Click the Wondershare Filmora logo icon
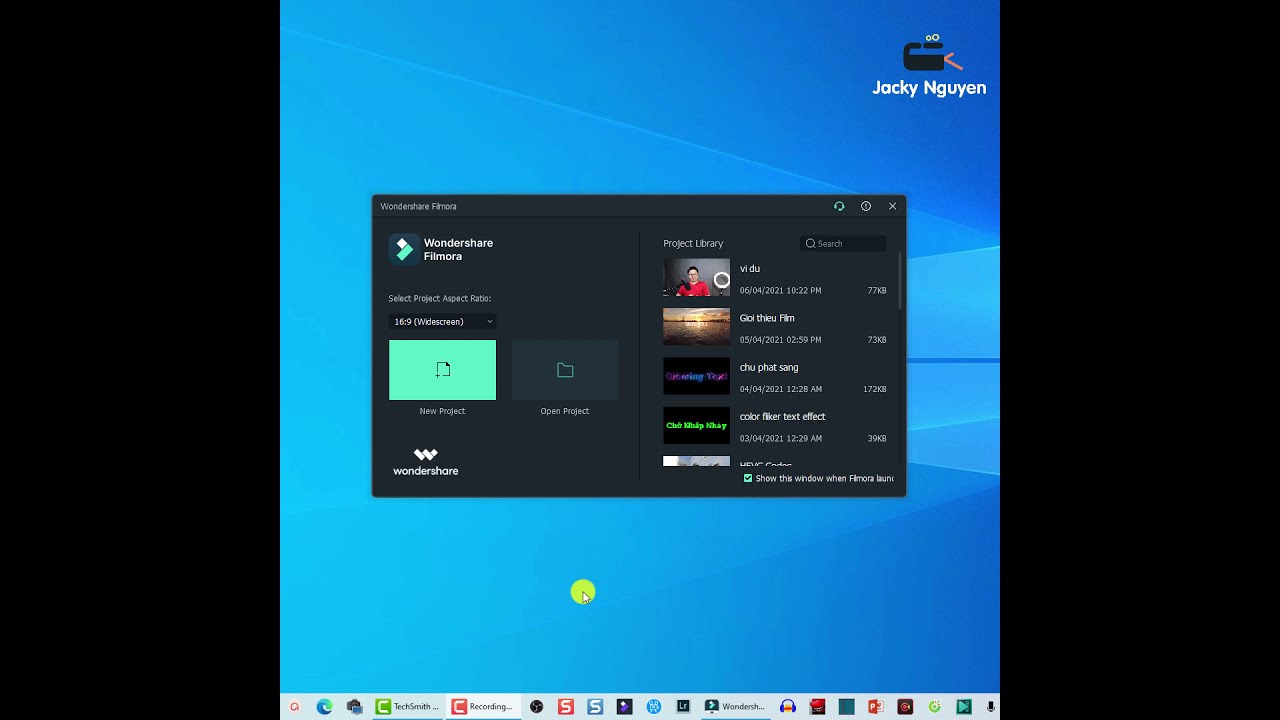1280x720 pixels. point(404,249)
